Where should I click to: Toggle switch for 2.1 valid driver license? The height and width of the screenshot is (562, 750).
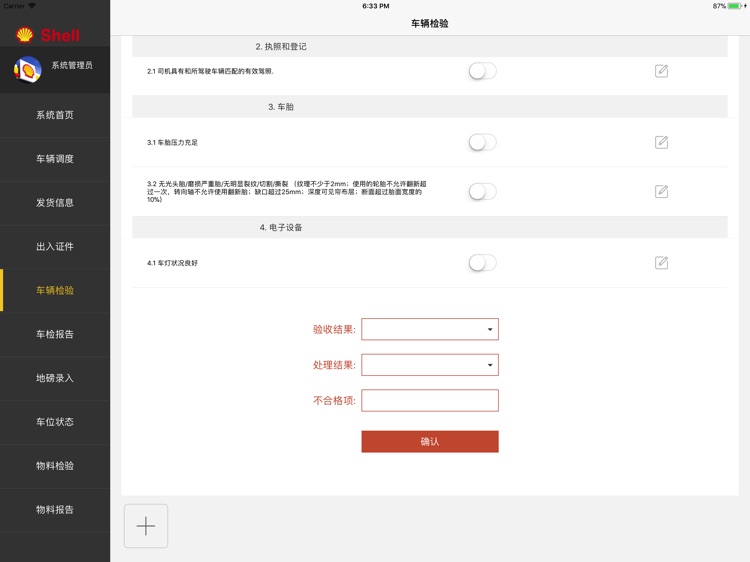[483, 71]
